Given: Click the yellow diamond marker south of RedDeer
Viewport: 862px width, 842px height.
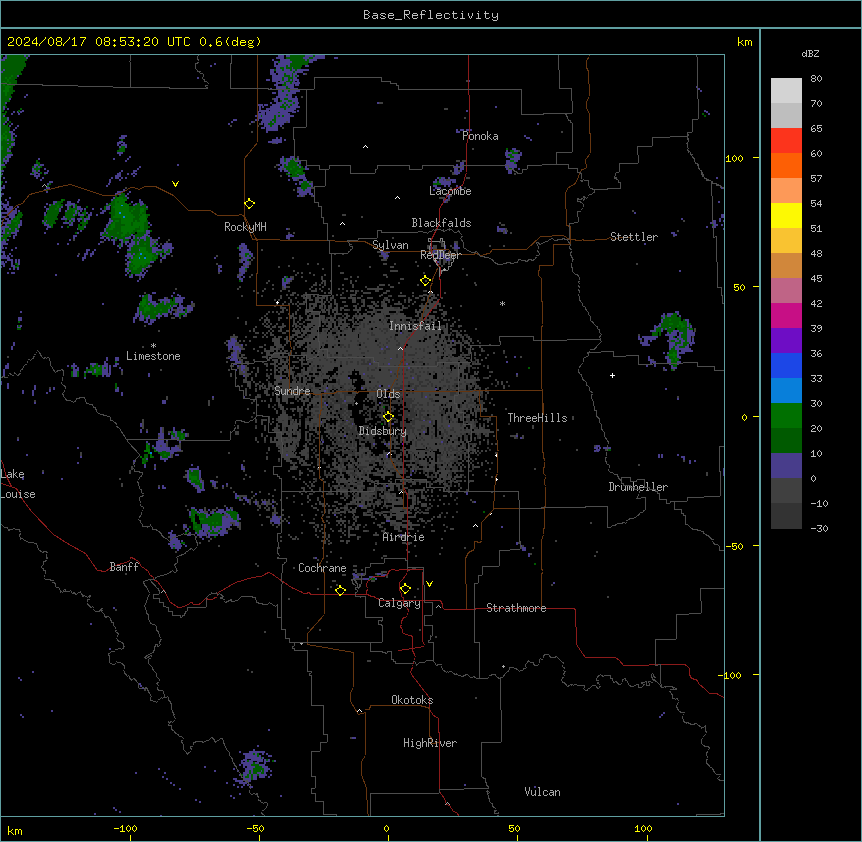Looking at the screenshot, I should 426,281.
